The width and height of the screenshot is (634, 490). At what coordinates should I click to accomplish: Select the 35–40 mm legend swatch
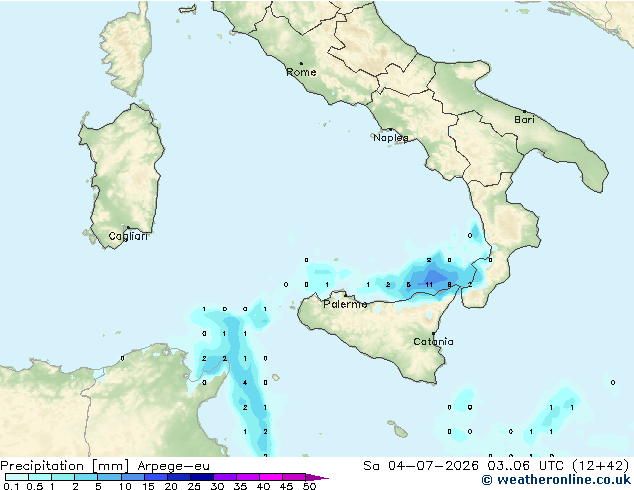tap(248, 477)
